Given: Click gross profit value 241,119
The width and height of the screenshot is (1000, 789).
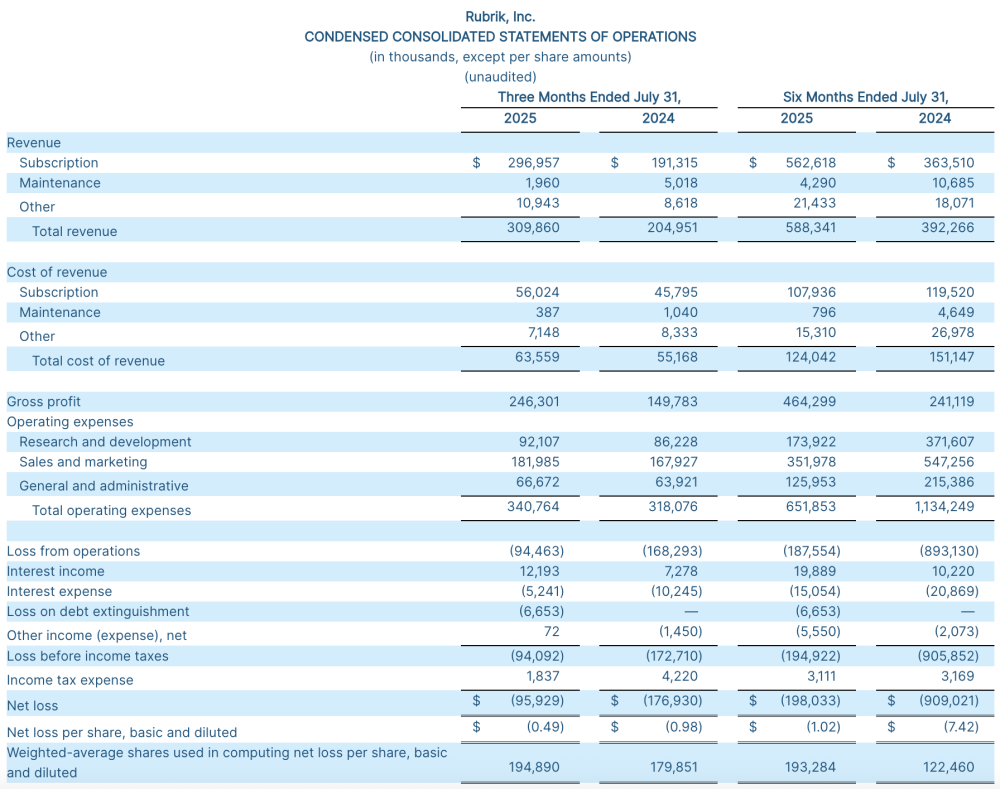Looking at the screenshot, I should 952,402.
